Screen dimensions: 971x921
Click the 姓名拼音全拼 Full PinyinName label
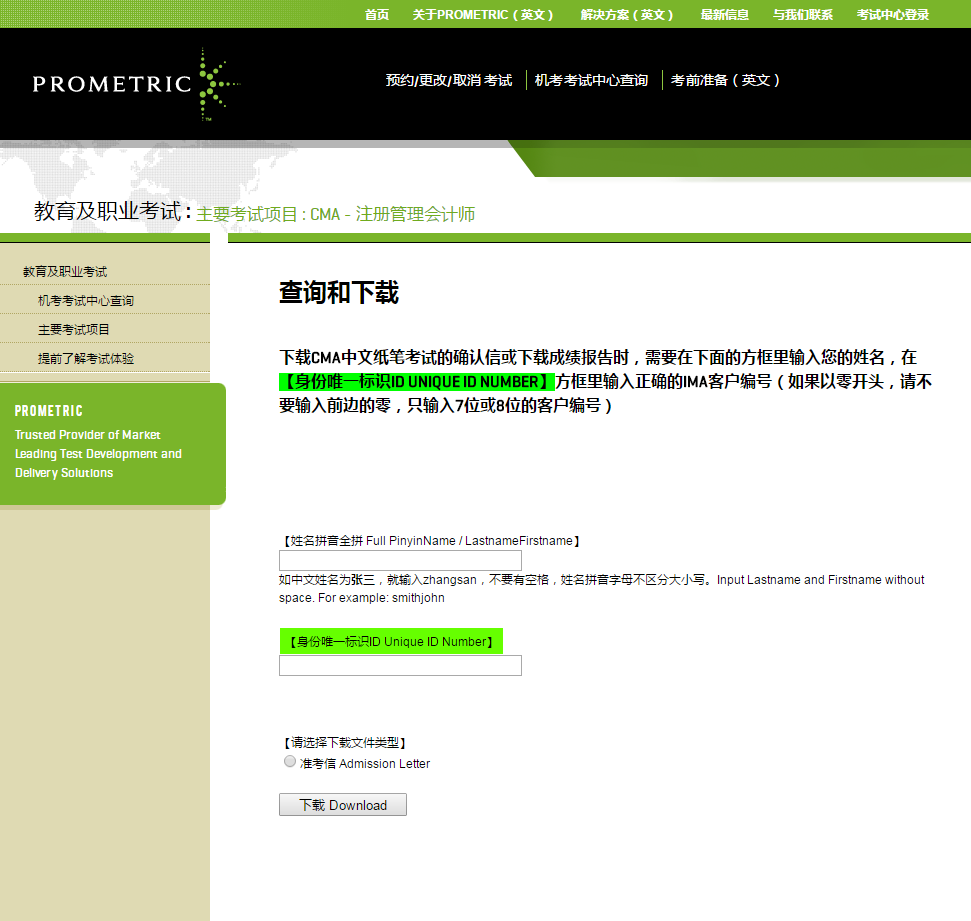(432, 541)
